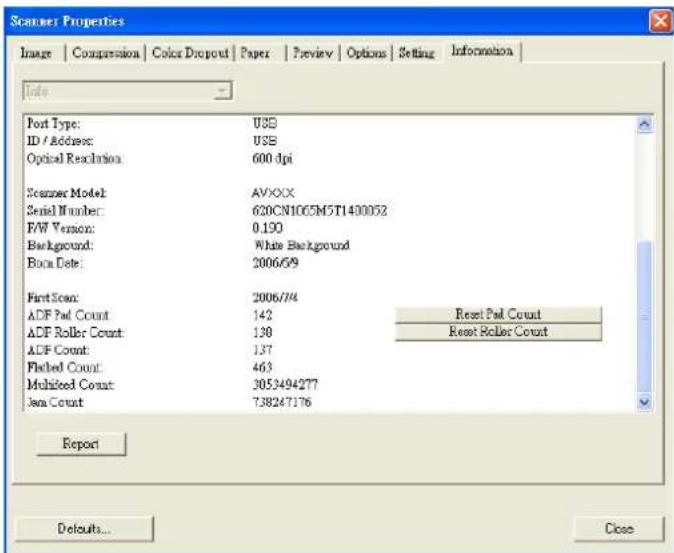Click the scrollbar down arrow
This screenshot has width=674, height=553.
644,402
